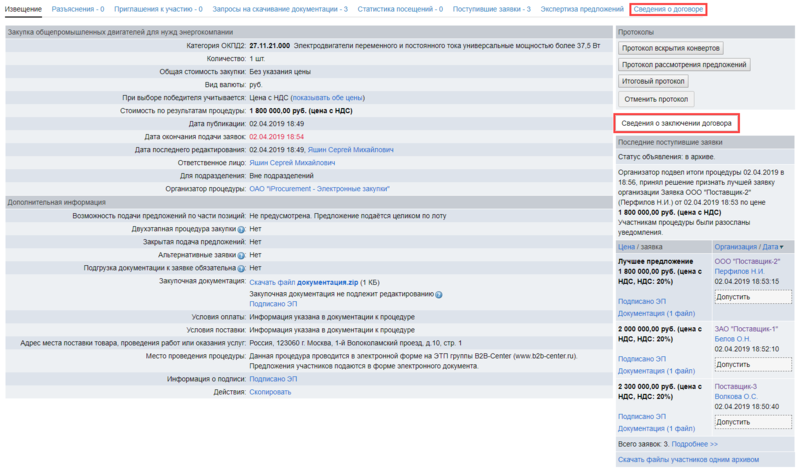Click help icon by Подгрузка документации к заявке
The width and height of the screenshot is (800, 473).
[241, 268]
